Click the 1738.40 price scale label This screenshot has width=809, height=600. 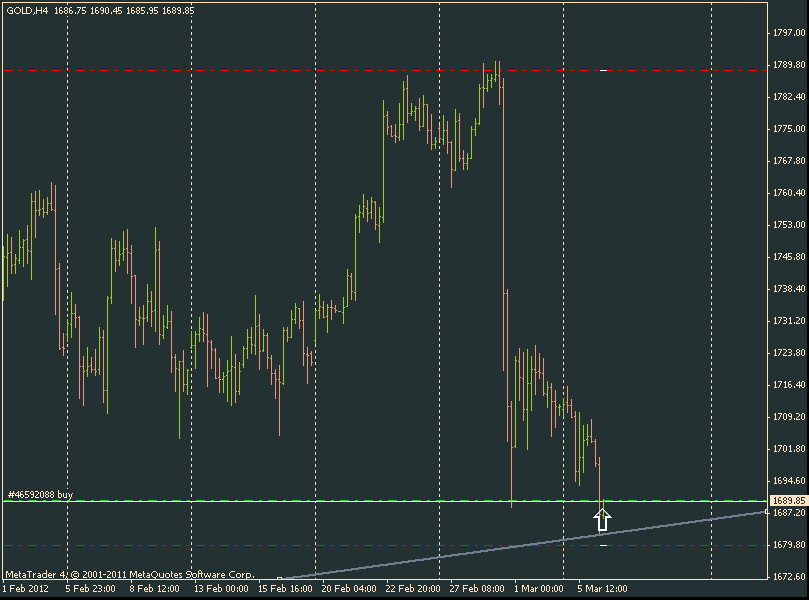(789, 288)
